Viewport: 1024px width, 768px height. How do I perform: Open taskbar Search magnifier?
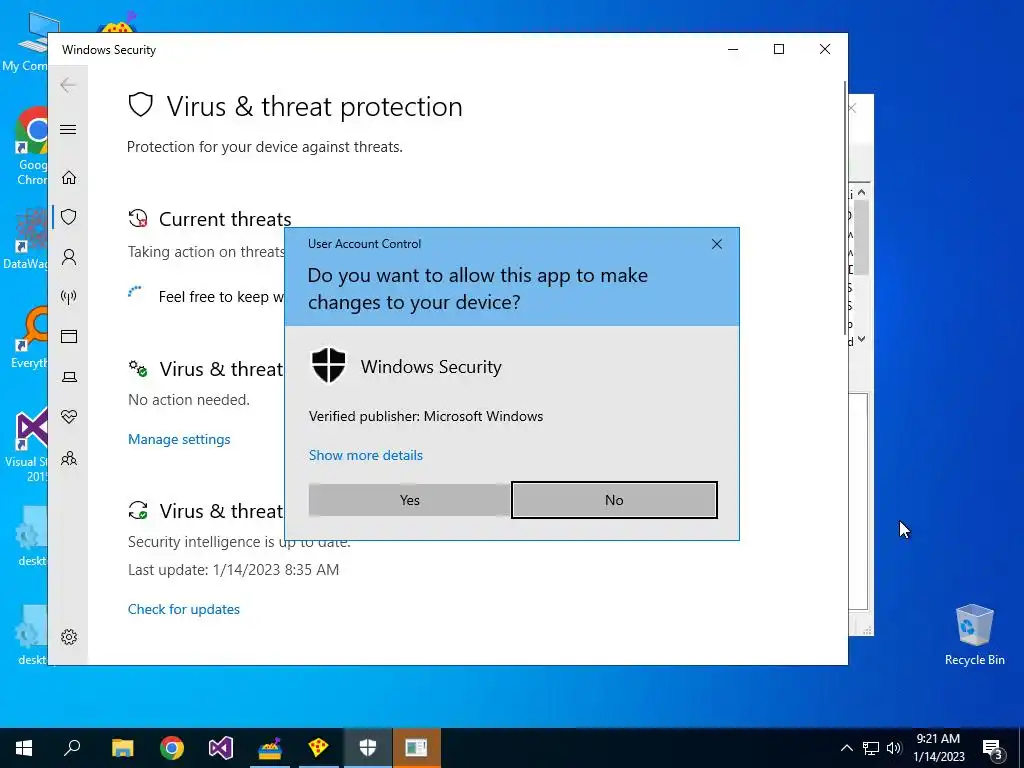click(x=72, y=748)
